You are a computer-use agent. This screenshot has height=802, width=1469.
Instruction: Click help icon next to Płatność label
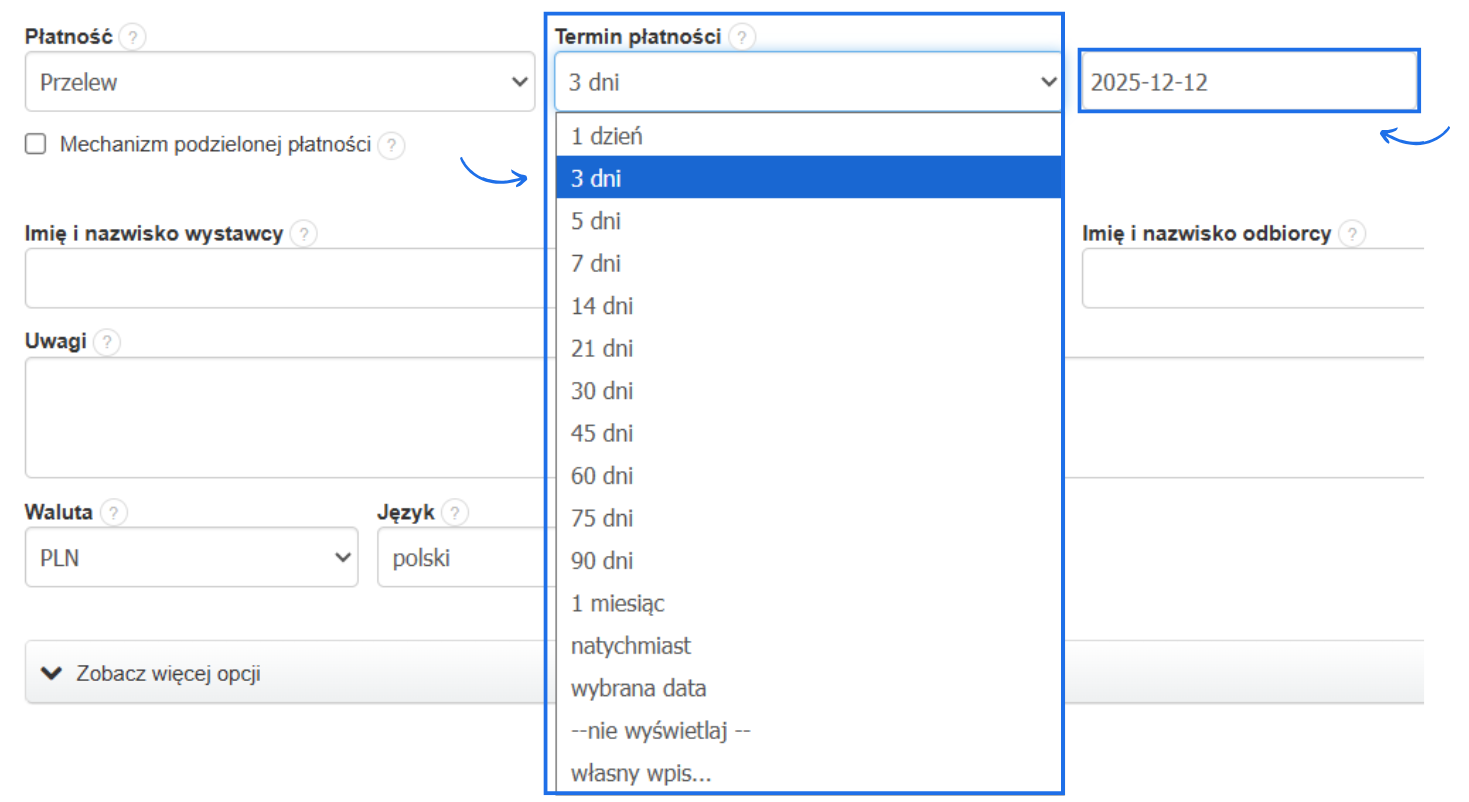[132, 38]
